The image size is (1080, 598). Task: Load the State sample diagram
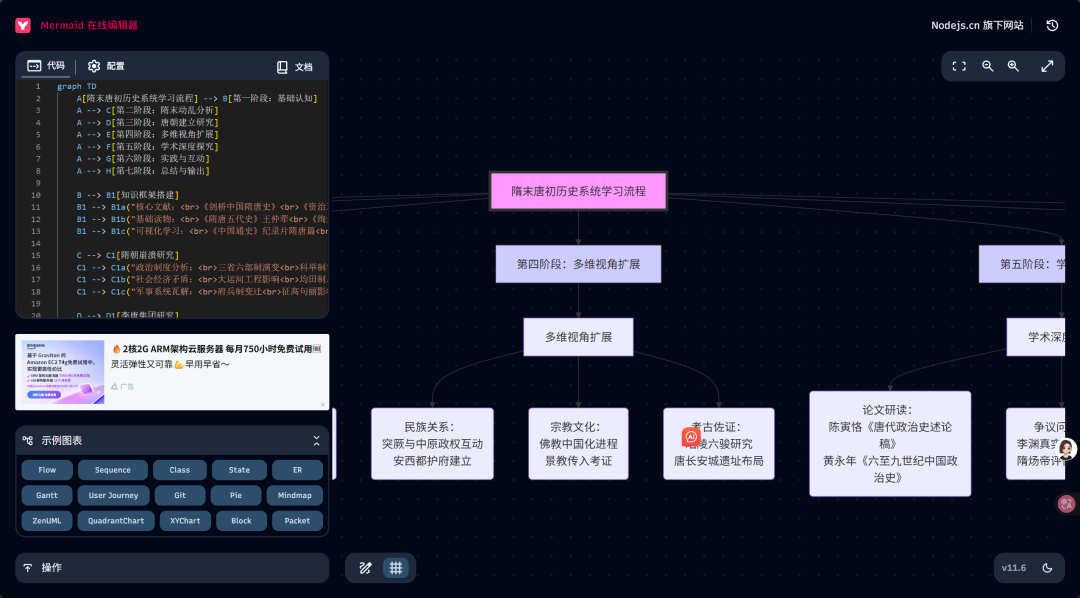tap(239, 470)
